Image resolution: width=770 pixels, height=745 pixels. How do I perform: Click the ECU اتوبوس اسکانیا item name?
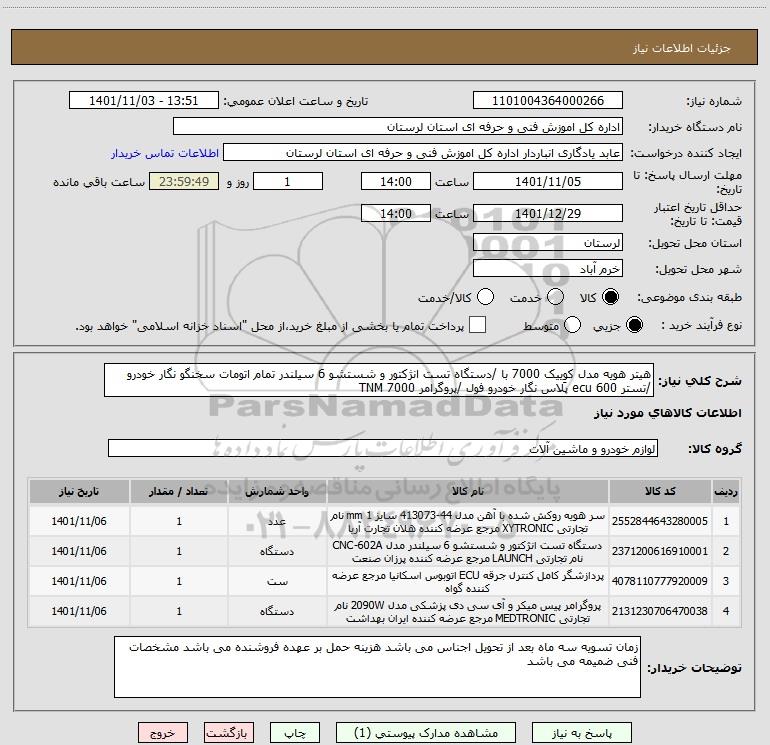pyautogui.click(x=468, y=581)
